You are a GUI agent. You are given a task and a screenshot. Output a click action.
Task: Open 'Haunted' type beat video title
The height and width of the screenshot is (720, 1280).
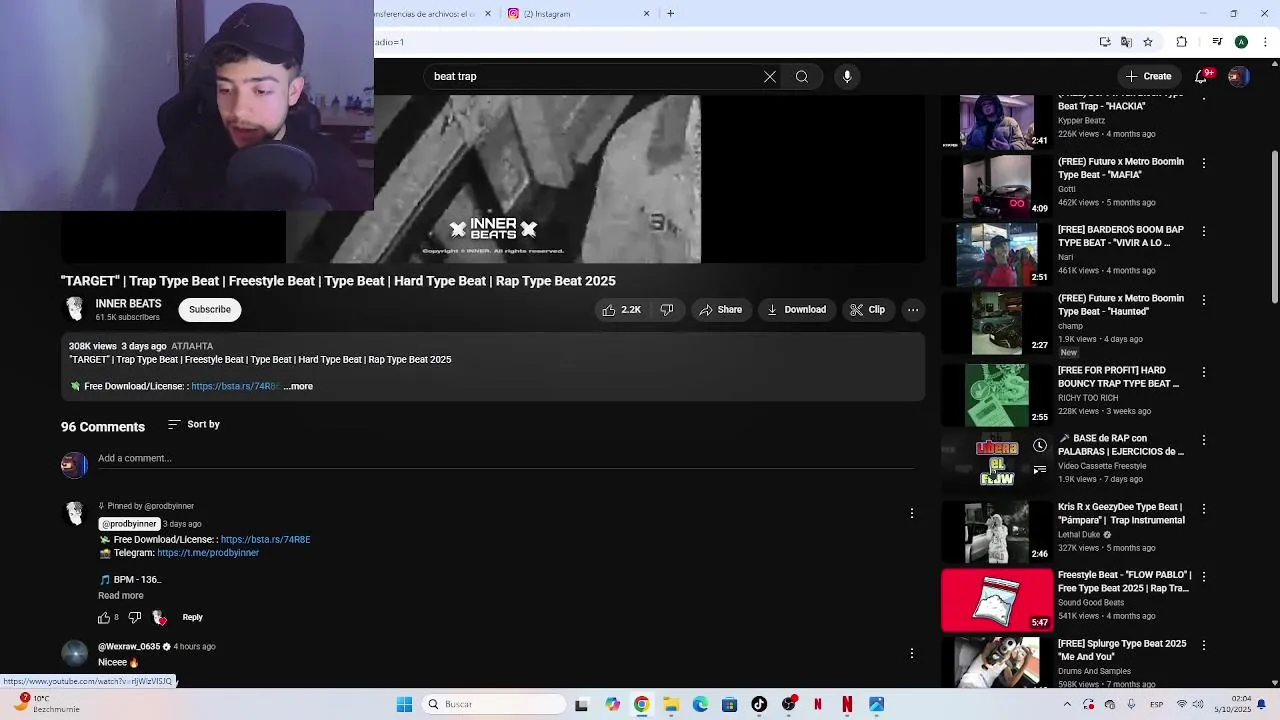tap(1121, 305)
